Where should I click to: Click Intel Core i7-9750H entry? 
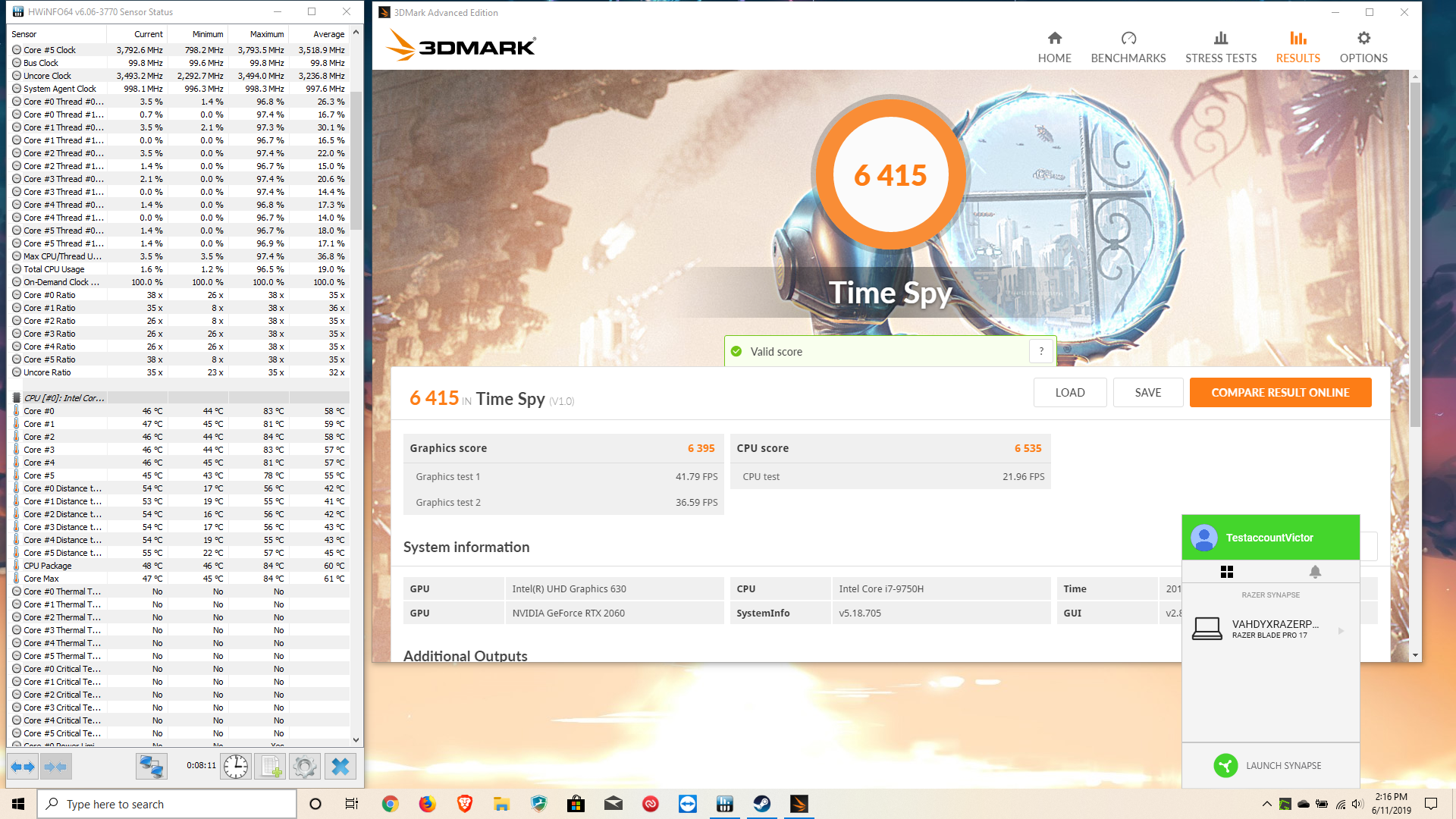click(x=881, y=588)
